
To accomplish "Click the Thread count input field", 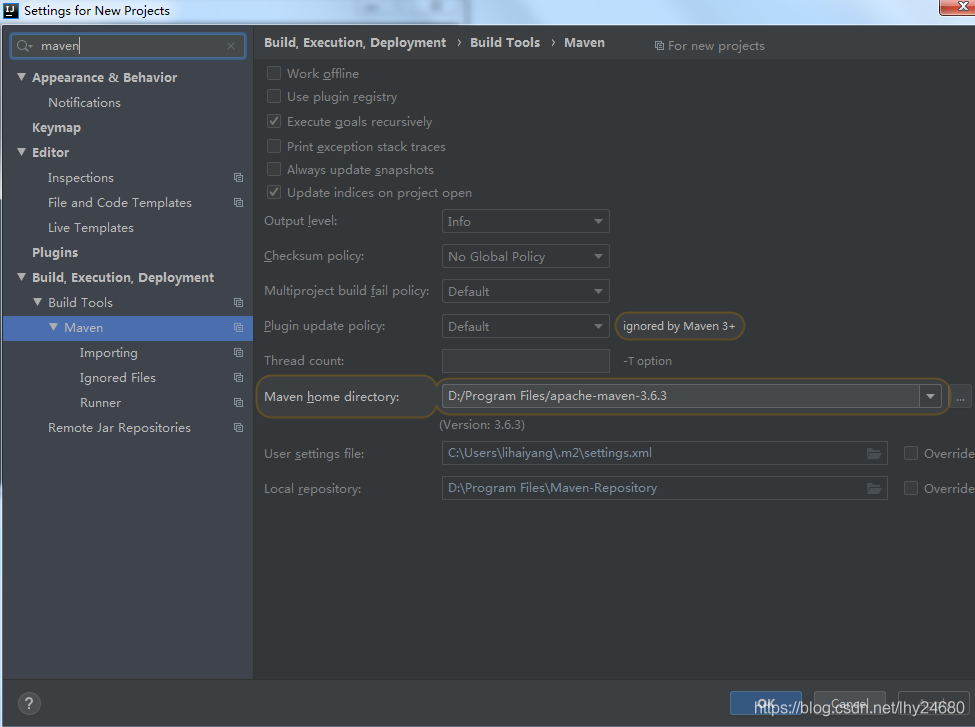I will point(525,361).
